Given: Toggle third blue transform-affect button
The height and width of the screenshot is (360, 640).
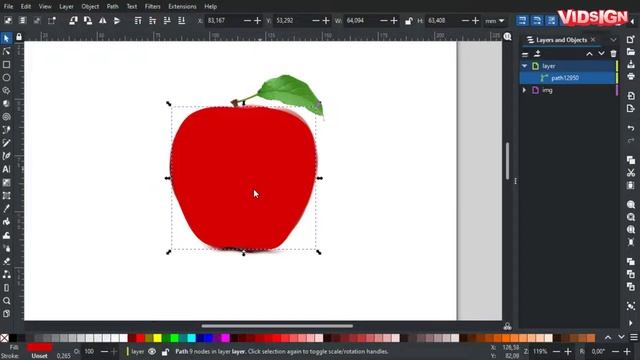Looking at the screenshot, I should tap(551, 20).
